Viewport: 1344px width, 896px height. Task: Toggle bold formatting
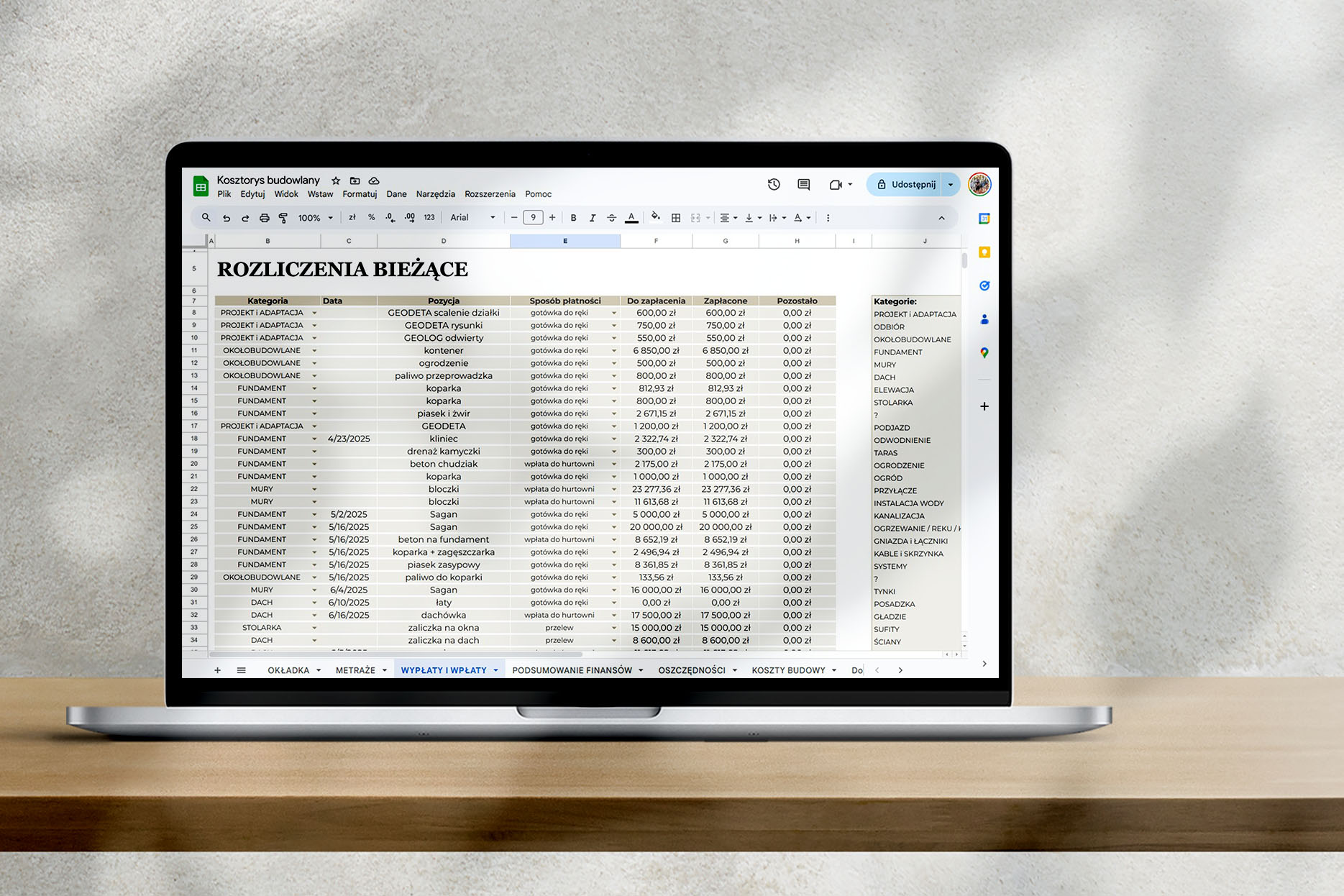[574, 218]
